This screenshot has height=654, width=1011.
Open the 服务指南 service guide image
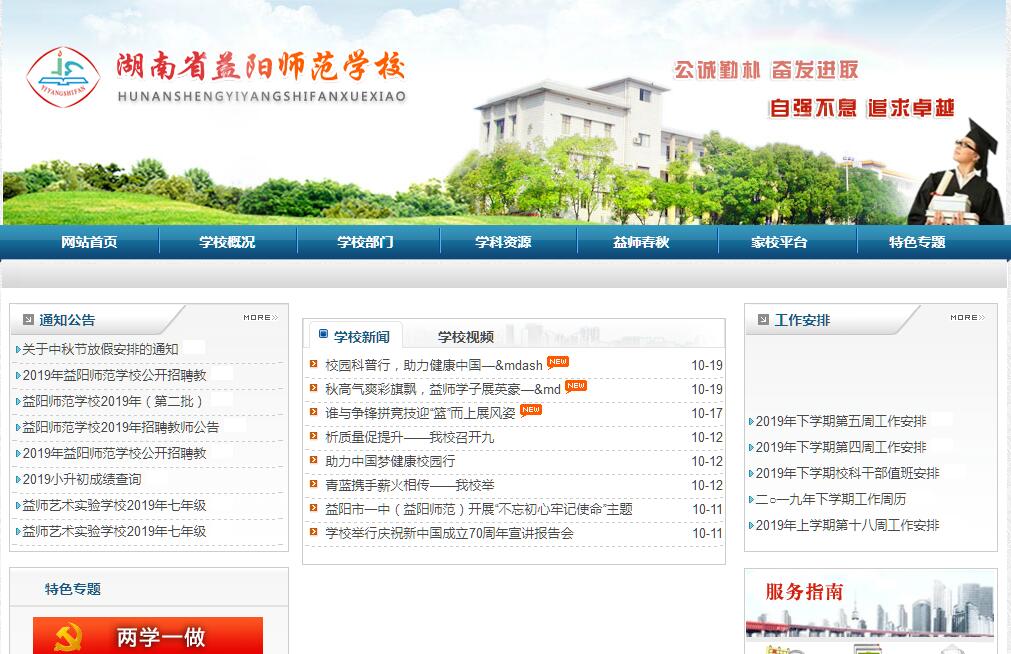[x=870, y=612]
